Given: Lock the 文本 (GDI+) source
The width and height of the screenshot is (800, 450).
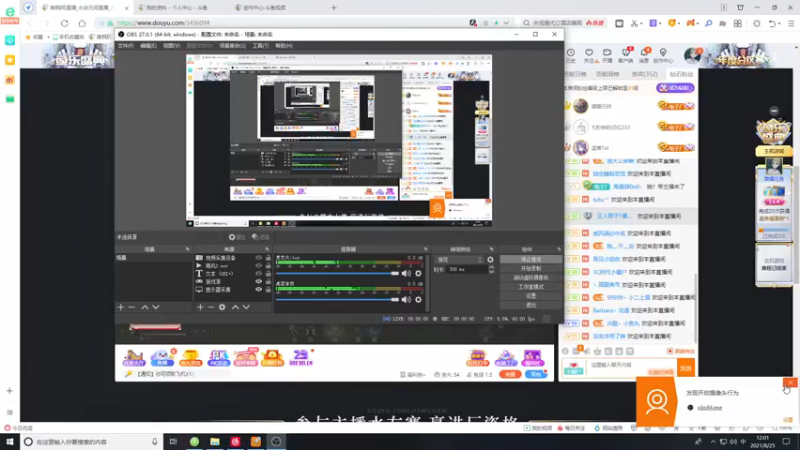Looking at the screenshot, I should (x=268, y=273).
